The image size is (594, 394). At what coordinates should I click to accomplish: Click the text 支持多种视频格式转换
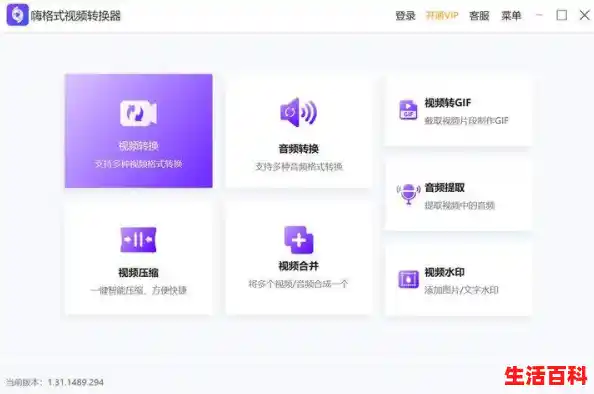138,164
